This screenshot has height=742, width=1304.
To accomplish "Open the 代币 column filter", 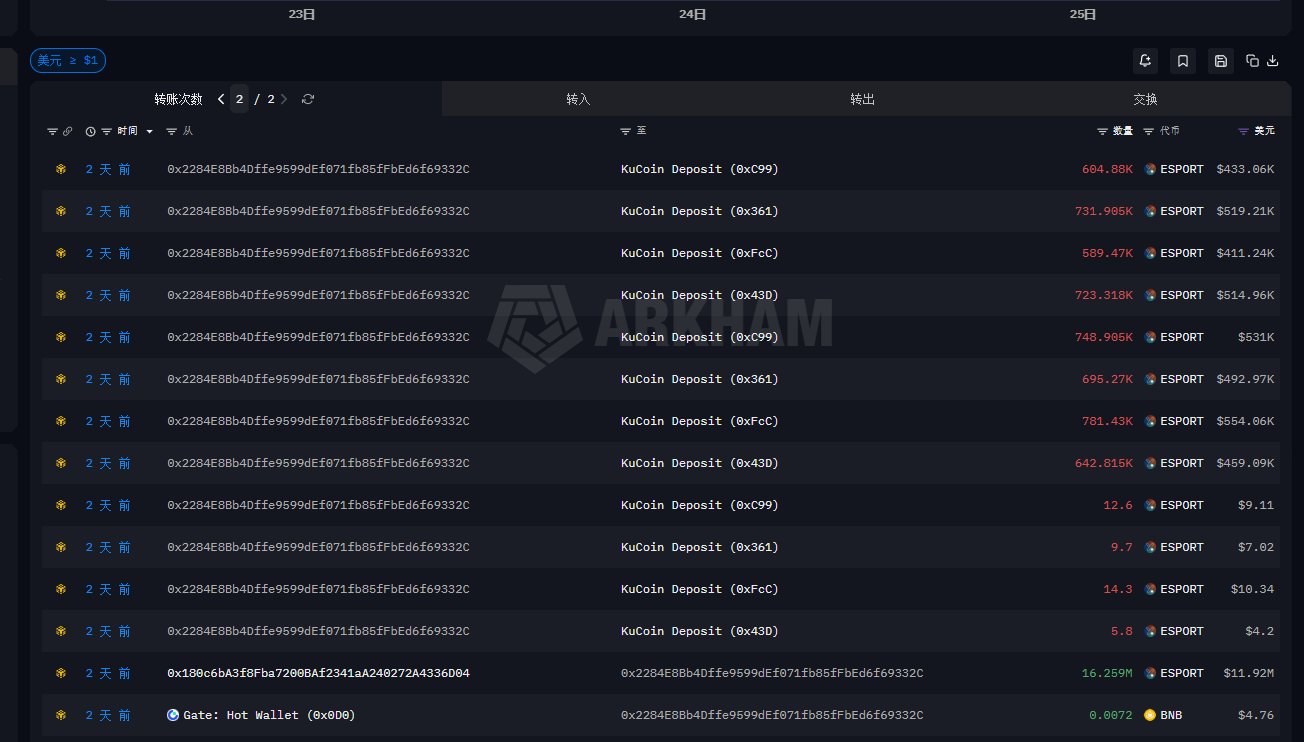I will 1149,131.
